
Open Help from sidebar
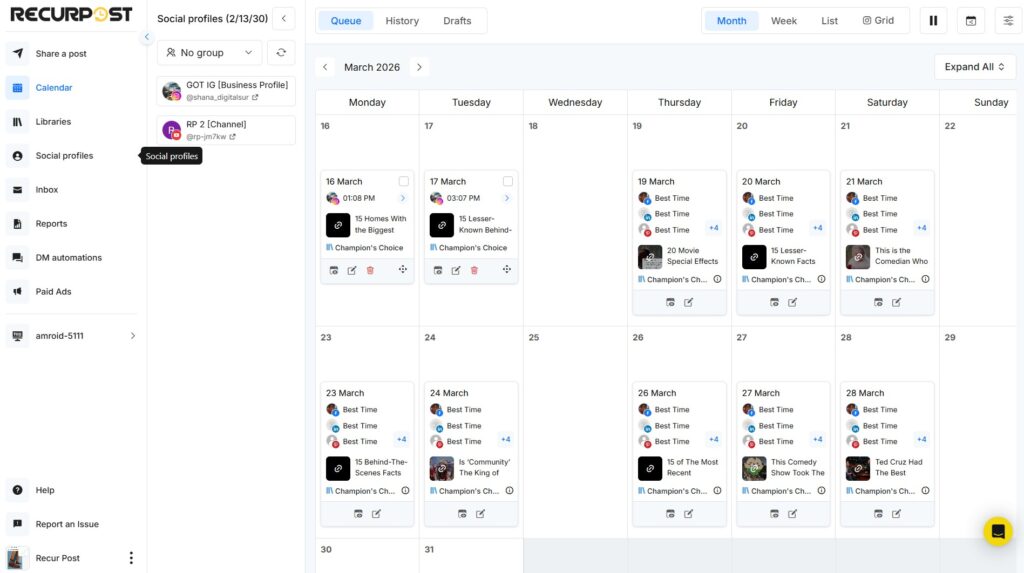44,490
